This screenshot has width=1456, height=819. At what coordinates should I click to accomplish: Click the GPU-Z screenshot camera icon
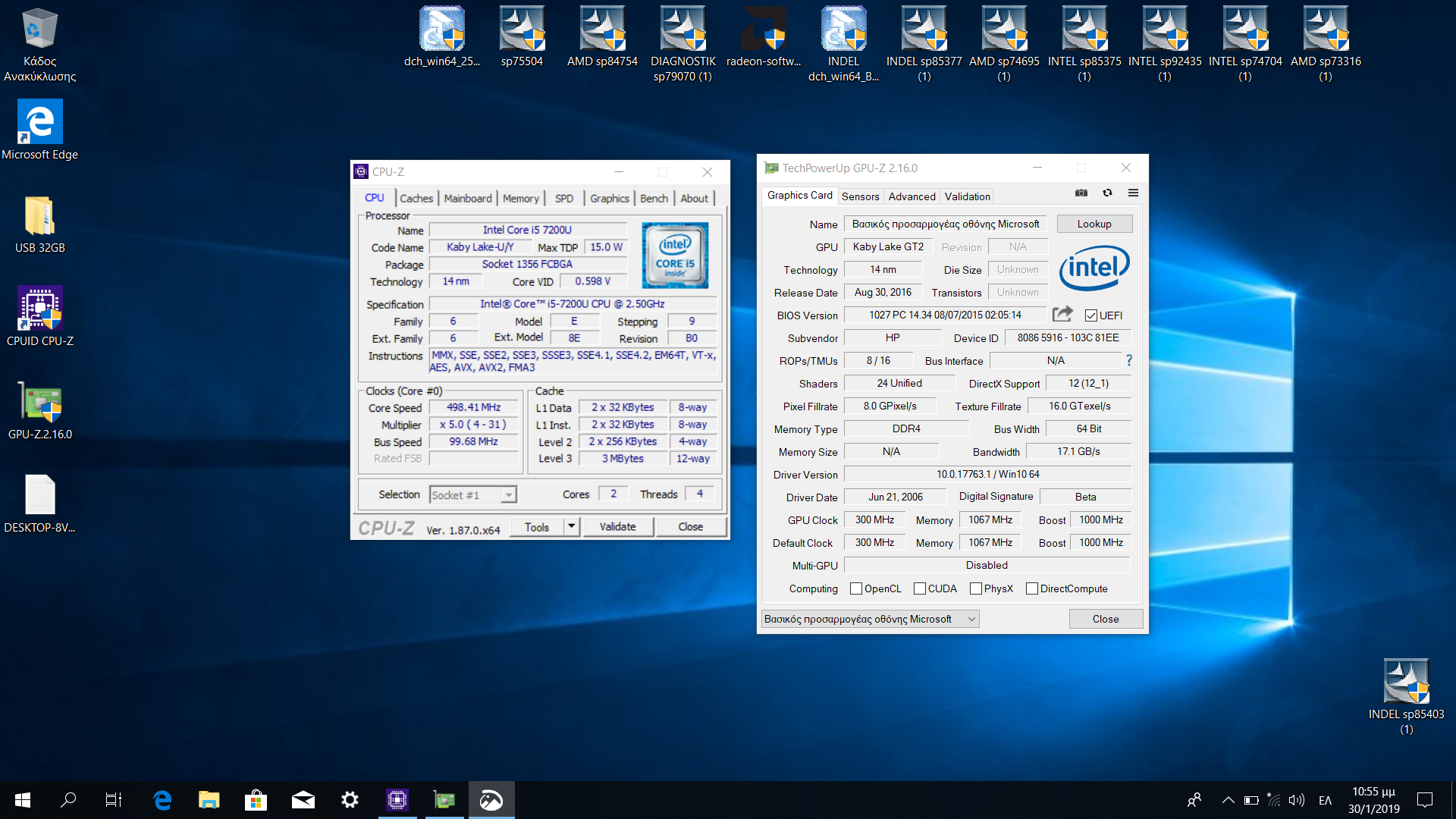click(1081, 193)
